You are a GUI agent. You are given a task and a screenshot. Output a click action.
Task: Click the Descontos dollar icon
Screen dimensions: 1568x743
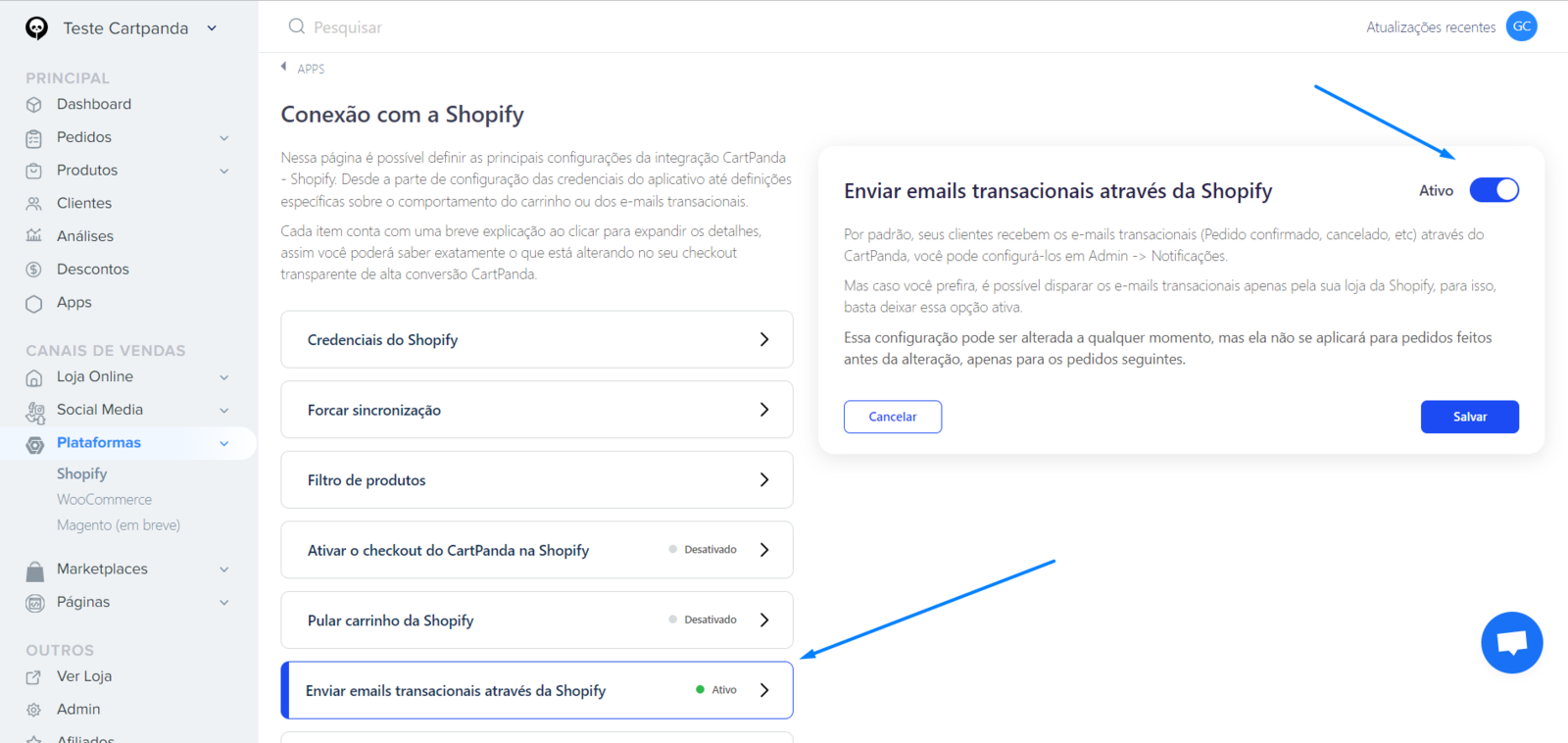point(34,270)
